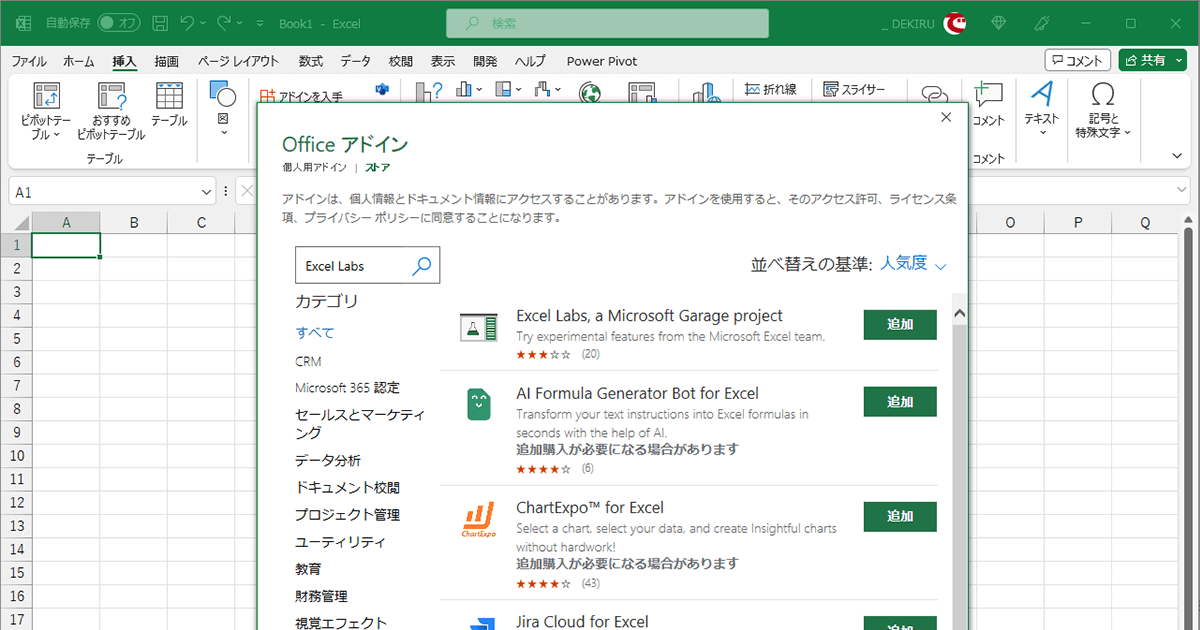Insert a hierarchy chart from ribbon
Screen dimensions: 1200x630
(x=507, y=90)
